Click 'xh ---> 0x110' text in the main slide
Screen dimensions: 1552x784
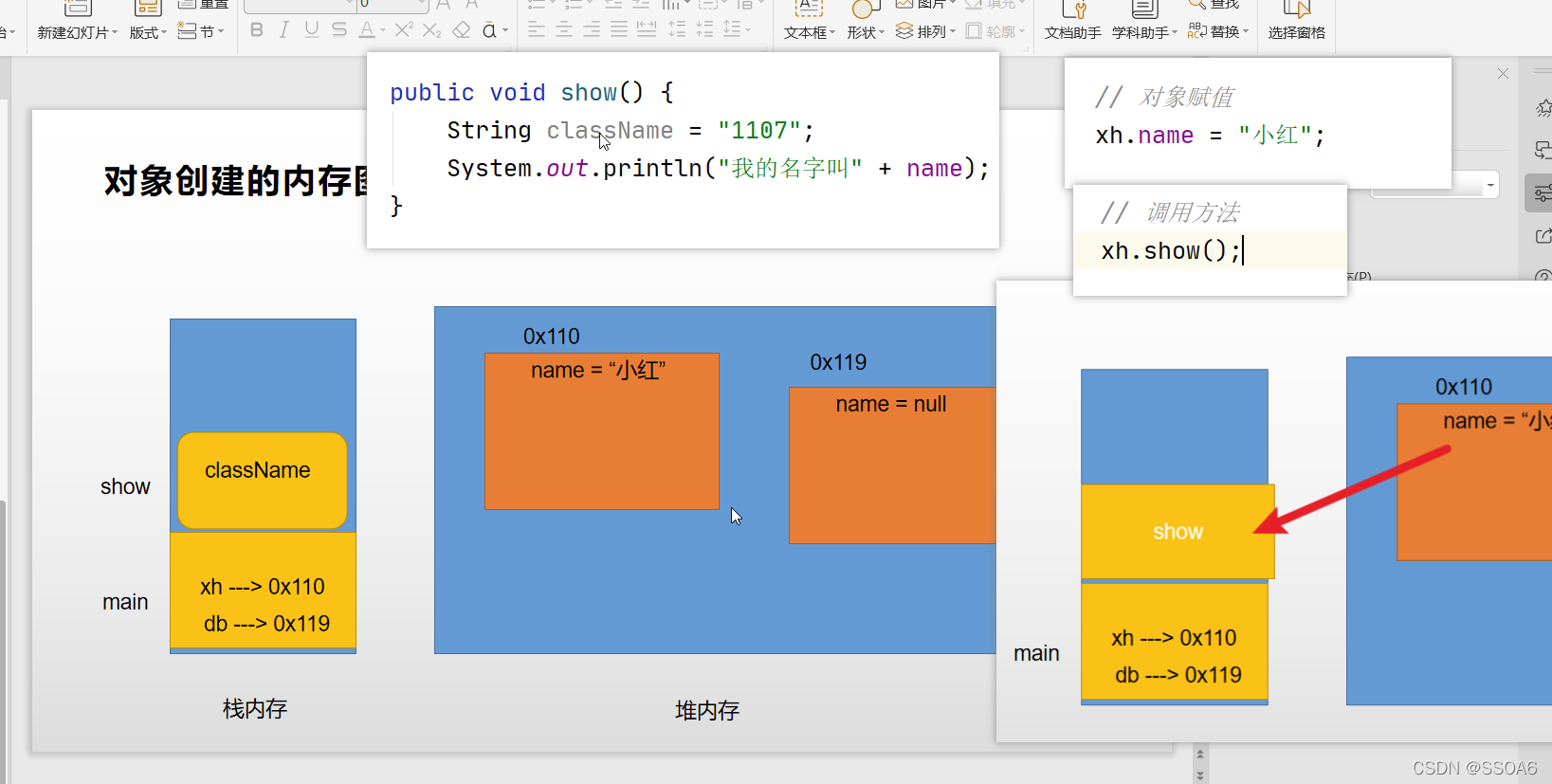[x=263, y=587]
